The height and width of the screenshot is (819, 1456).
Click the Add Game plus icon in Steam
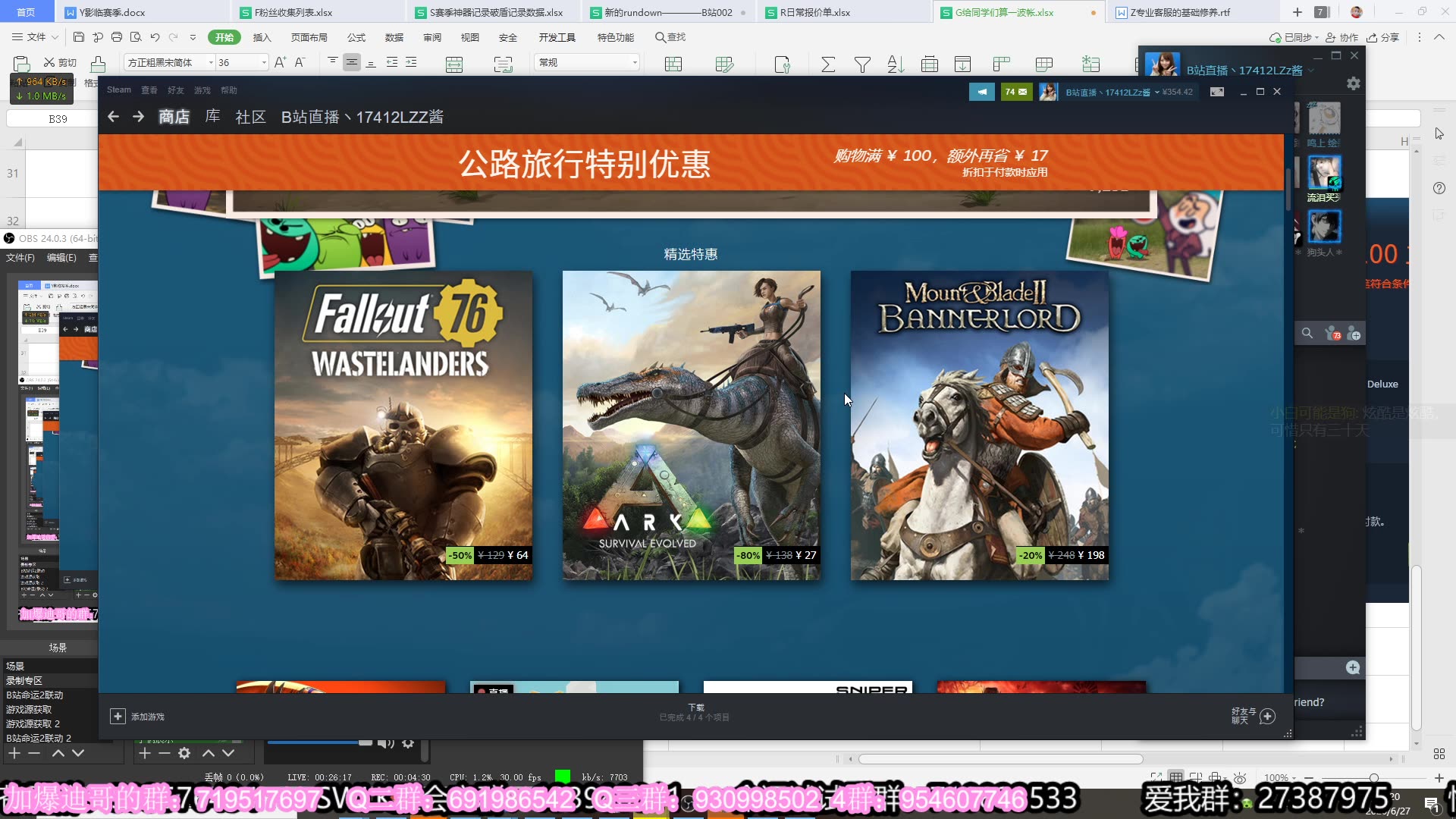(118, 717)
